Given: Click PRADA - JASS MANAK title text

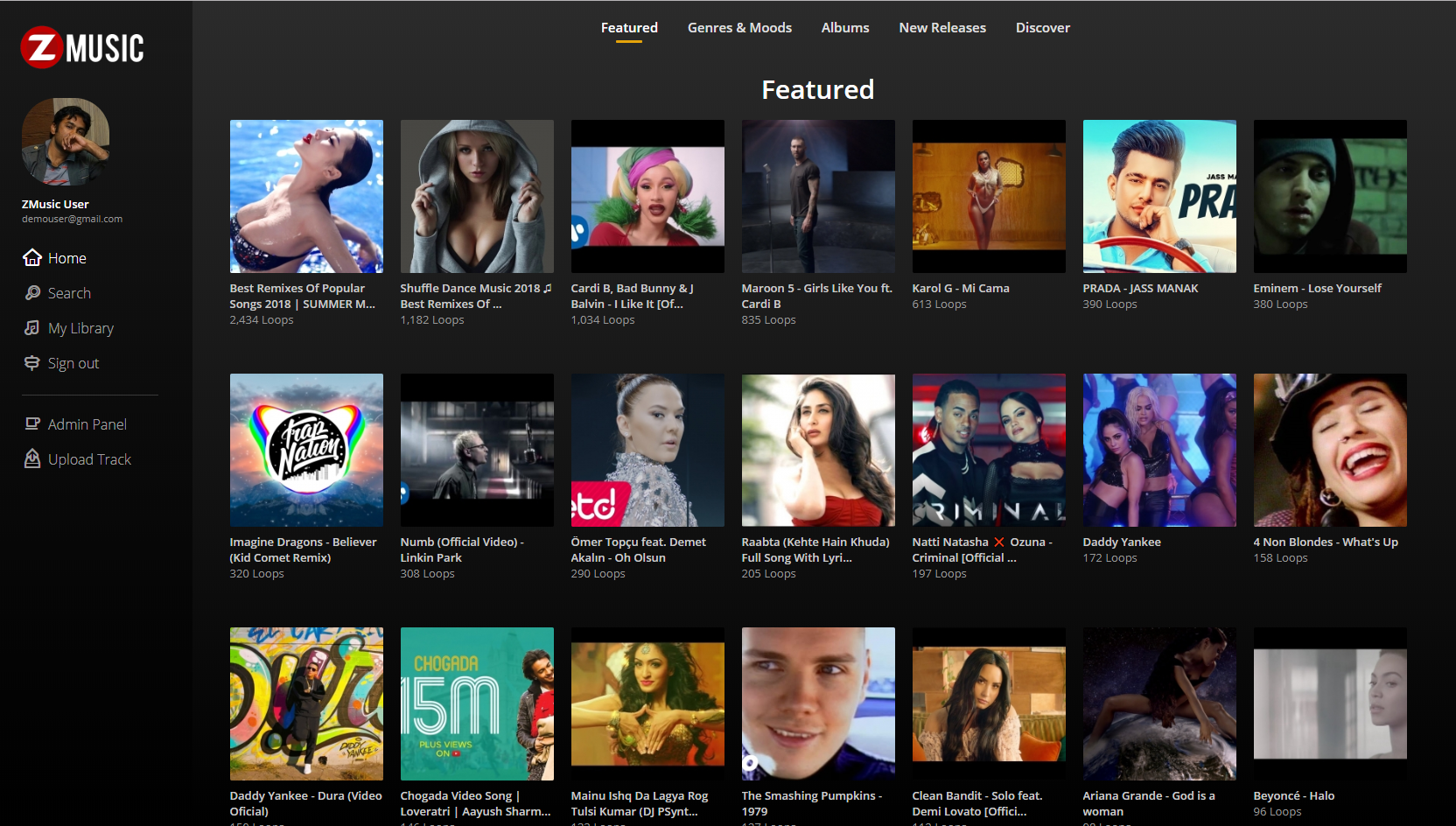Looking at the screenshot, I should 1140,288.
